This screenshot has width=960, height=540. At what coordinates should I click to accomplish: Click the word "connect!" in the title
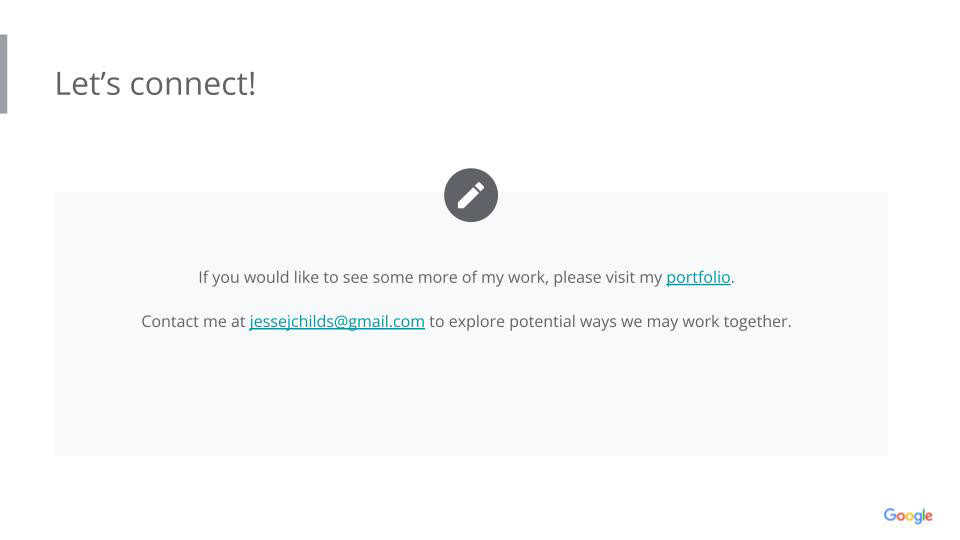click(193, 83)
